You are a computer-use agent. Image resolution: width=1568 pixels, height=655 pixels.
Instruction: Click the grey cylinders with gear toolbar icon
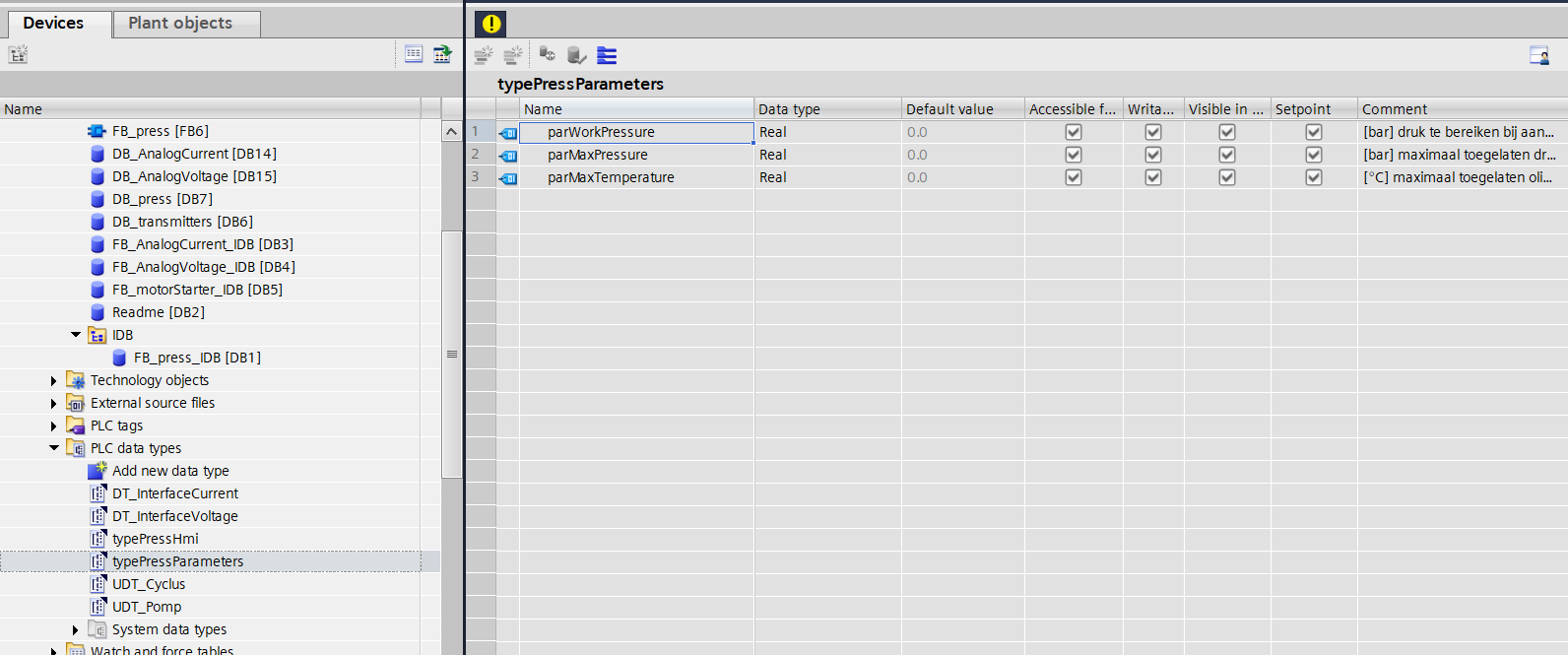tap(548, 55)
